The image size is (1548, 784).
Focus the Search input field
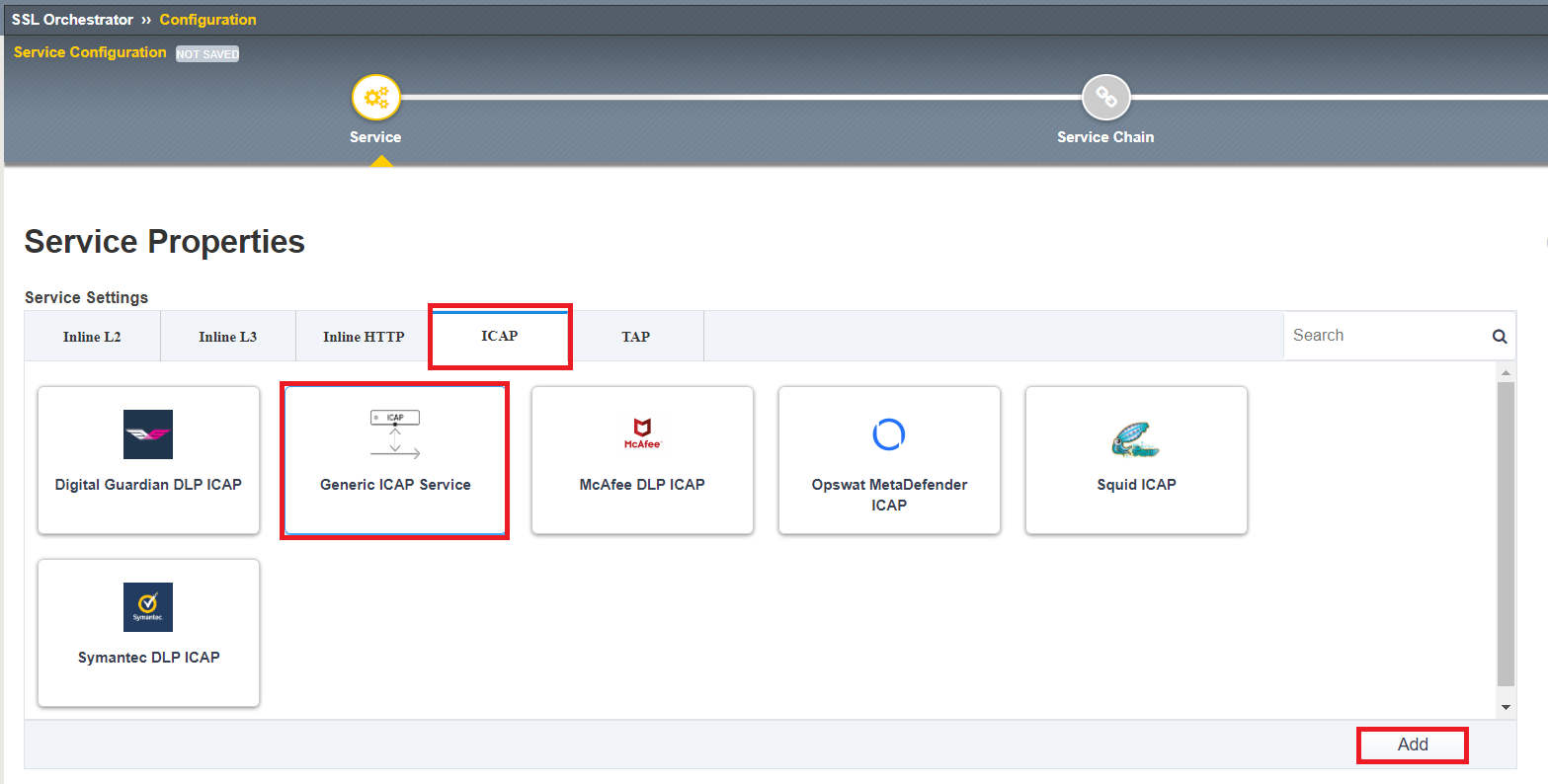pyautogui.click(x=1386, y=336)
